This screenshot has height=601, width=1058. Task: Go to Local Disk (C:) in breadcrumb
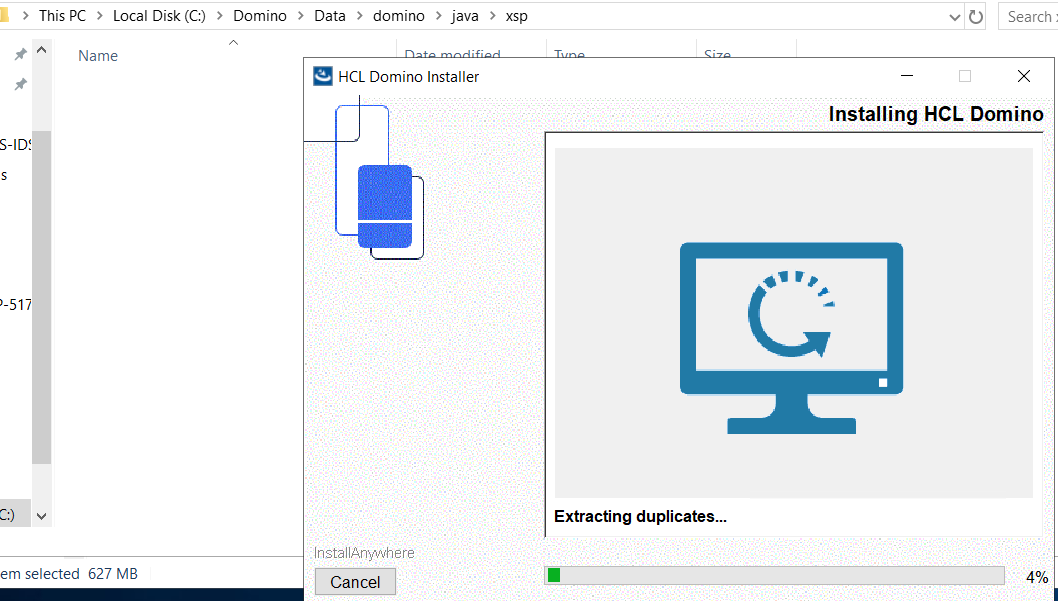coord(159,17)
